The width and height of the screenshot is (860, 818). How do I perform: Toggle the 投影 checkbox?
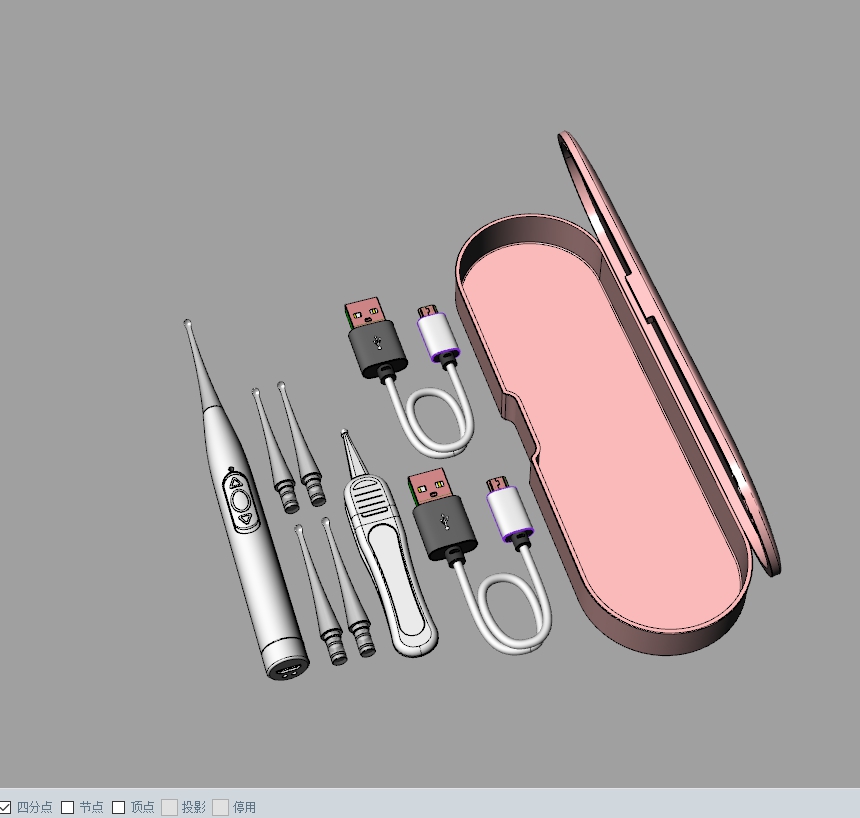point(169,807)
